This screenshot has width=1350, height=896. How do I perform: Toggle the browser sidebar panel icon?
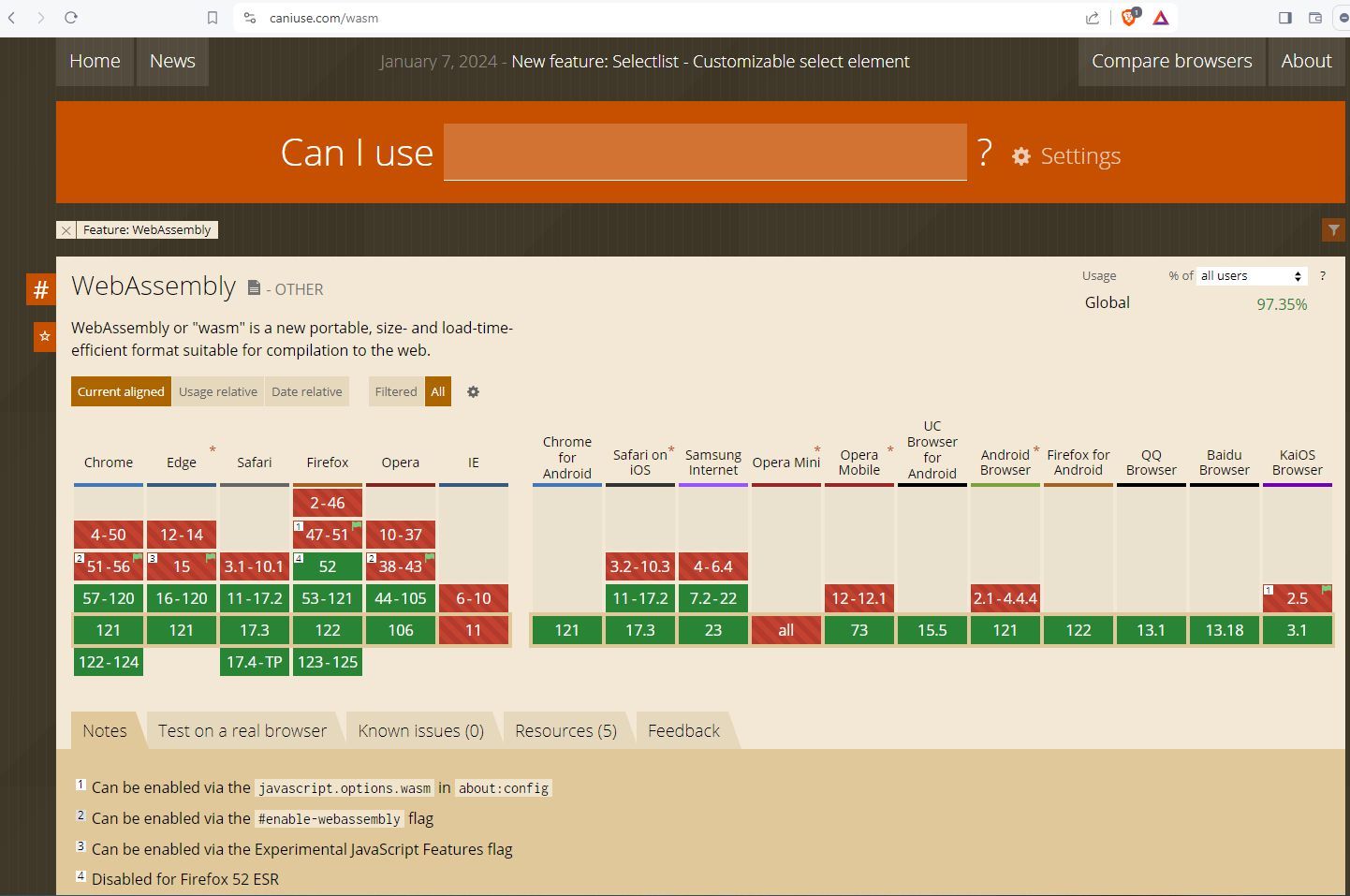tap(1285, 18)
